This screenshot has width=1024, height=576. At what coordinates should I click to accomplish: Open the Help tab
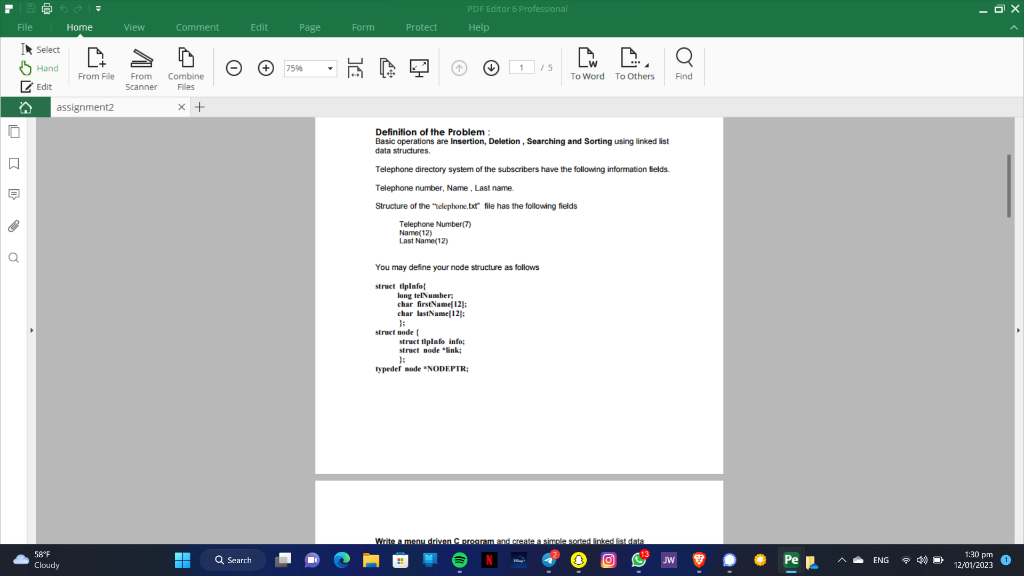pos(479,27)
